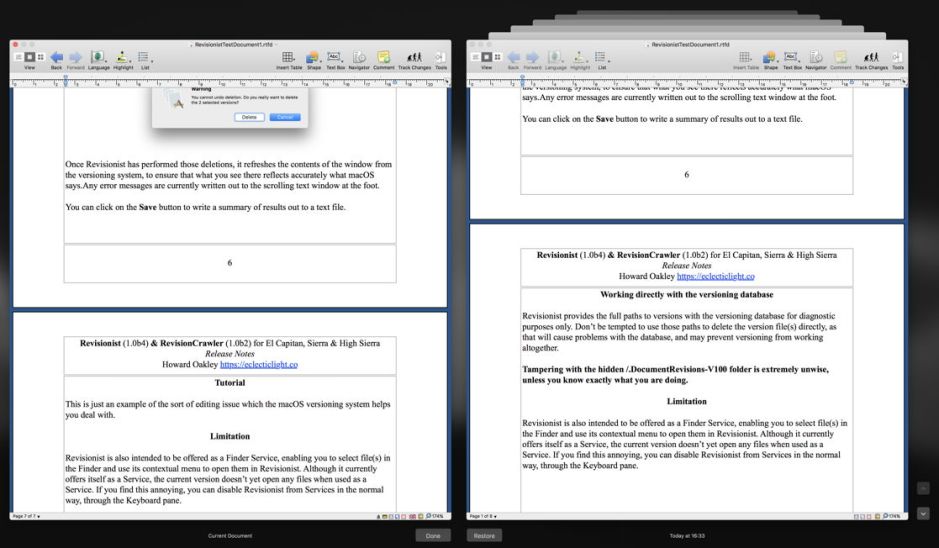The height and width of the screenshot is (548, 939).
Task: Toggle Track Changes in the left window
Action: [x=417, y=57]
